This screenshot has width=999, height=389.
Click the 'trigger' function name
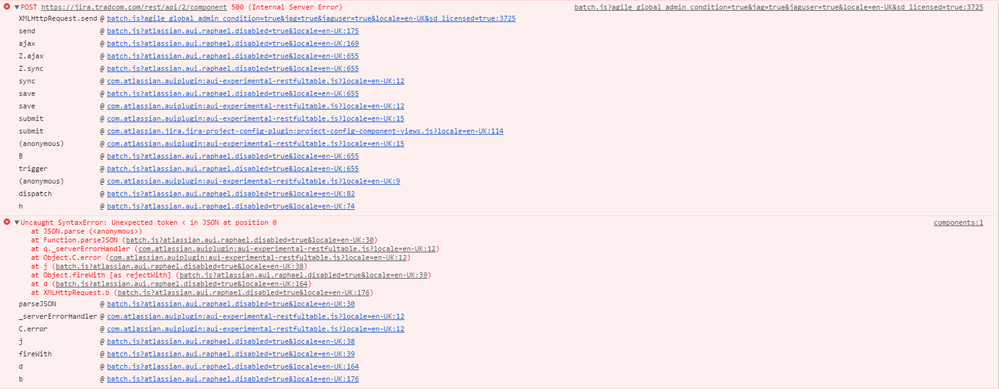pos(34,169)
